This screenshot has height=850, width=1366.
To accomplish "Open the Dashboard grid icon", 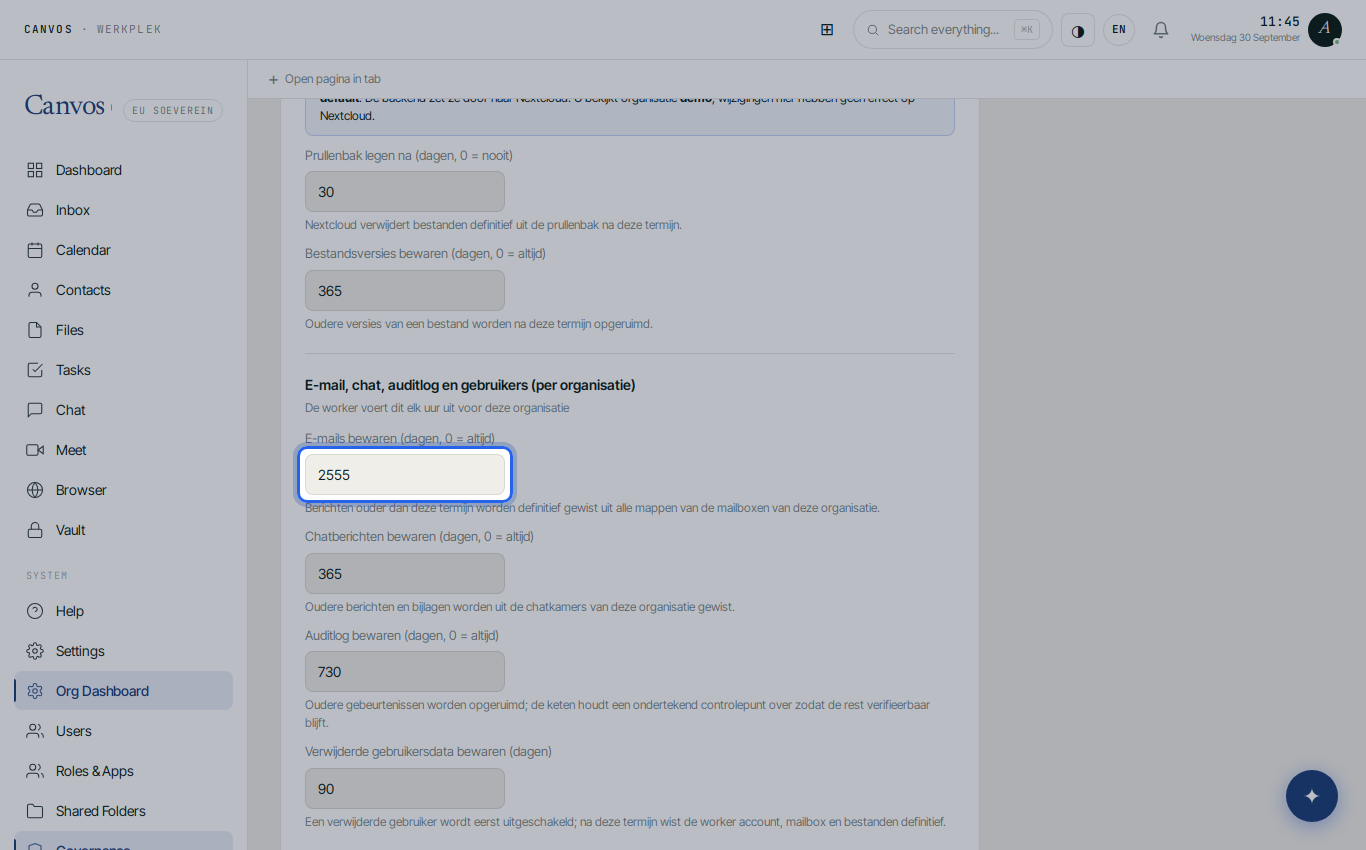I will coord(35,170).
